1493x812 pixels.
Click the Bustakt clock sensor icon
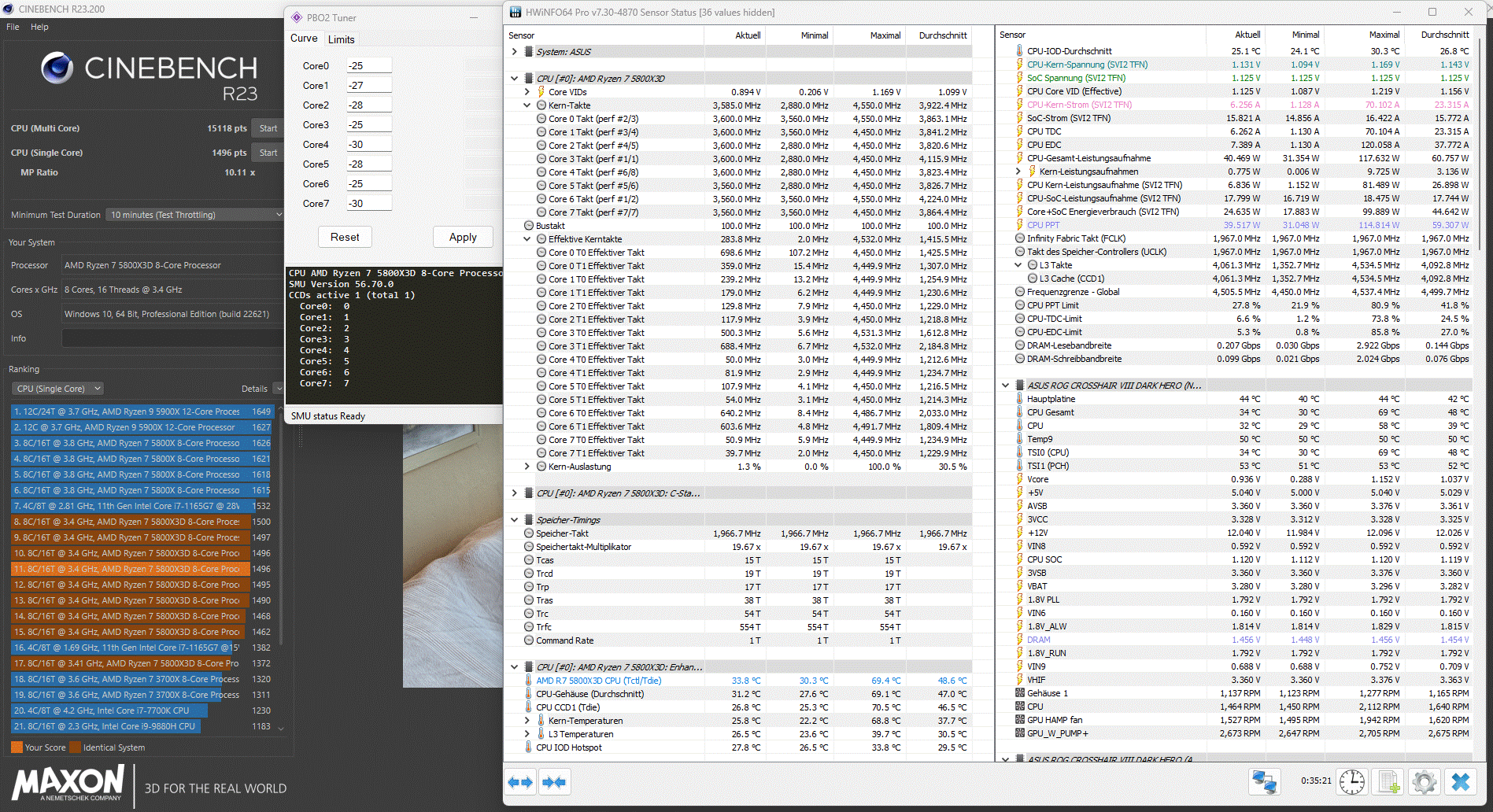pos(529,226)
